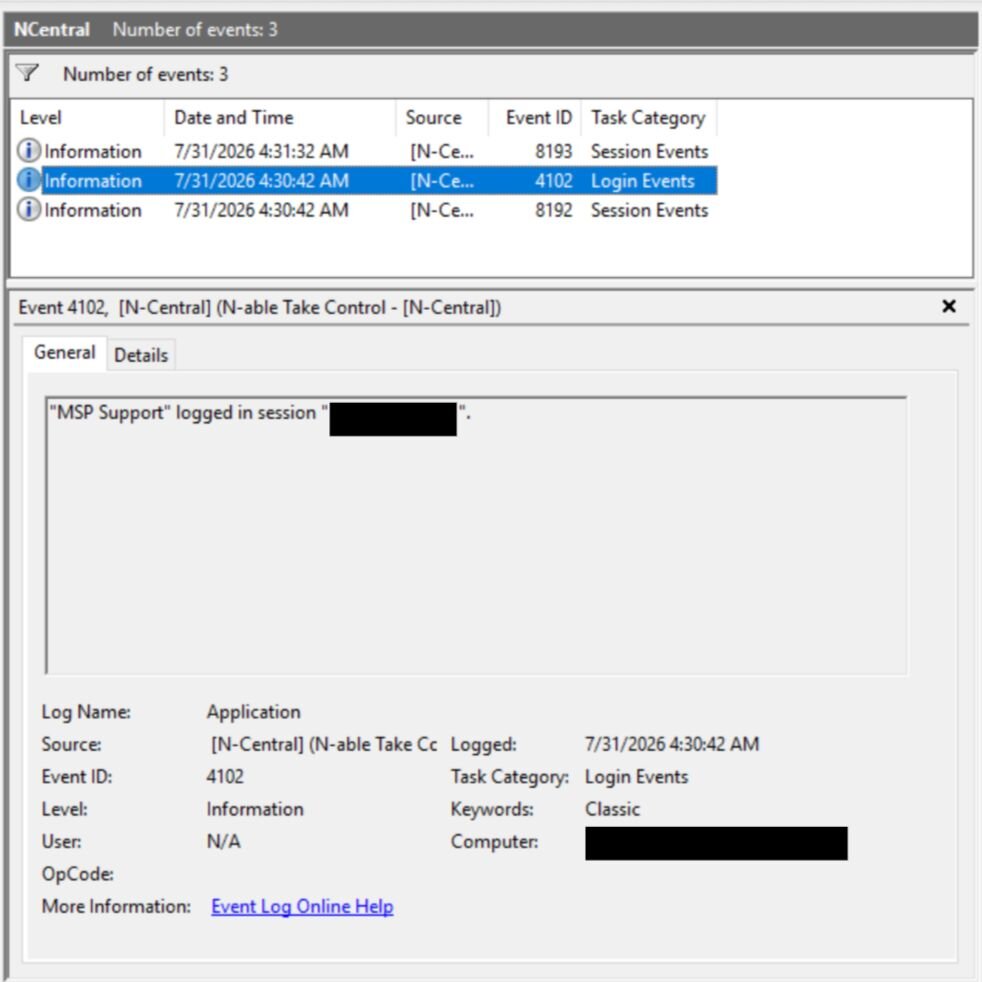Click info icon of Event ID 8193 row
Image resolution: width=982 pixels, height=982 pixels.
click(28, 150)
